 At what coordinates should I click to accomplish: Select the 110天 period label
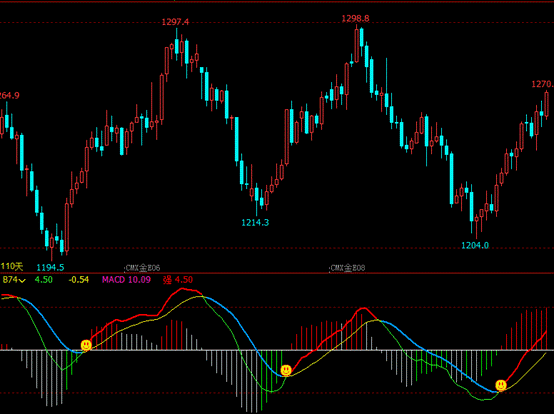12,267
